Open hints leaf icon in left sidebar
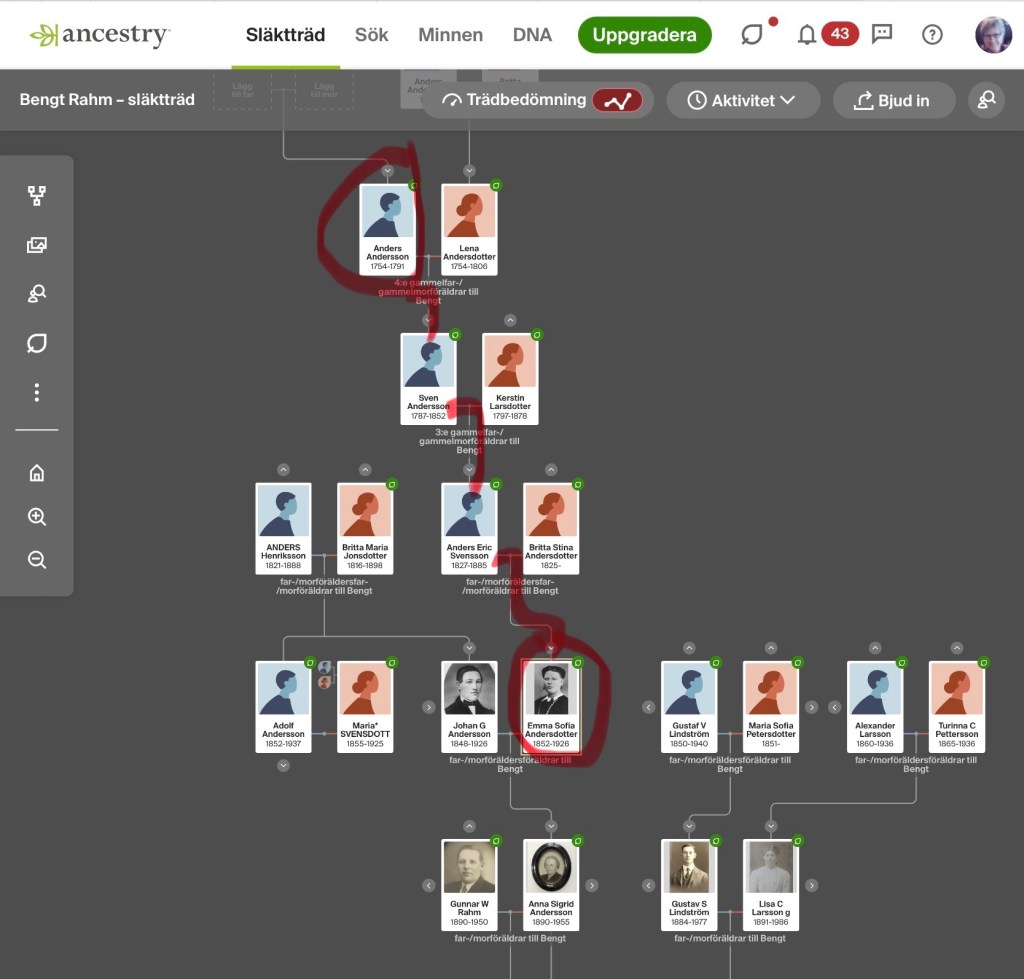Viewport: 1024px width, 979px height. 37,343
